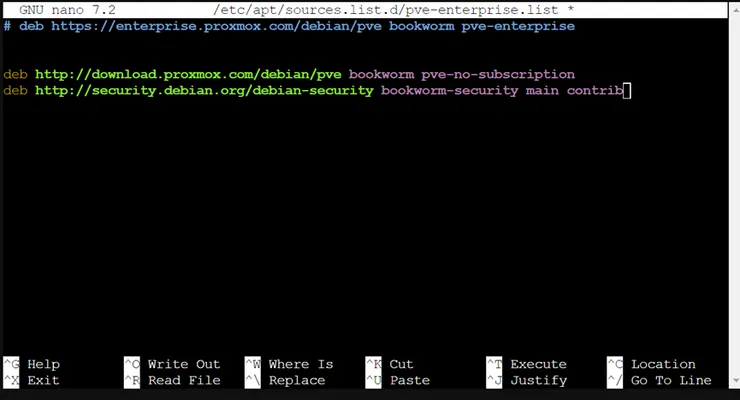Click the ^\ Replace shortcut
The height and width of the screenshot is (400, 740).
[285, 380]
